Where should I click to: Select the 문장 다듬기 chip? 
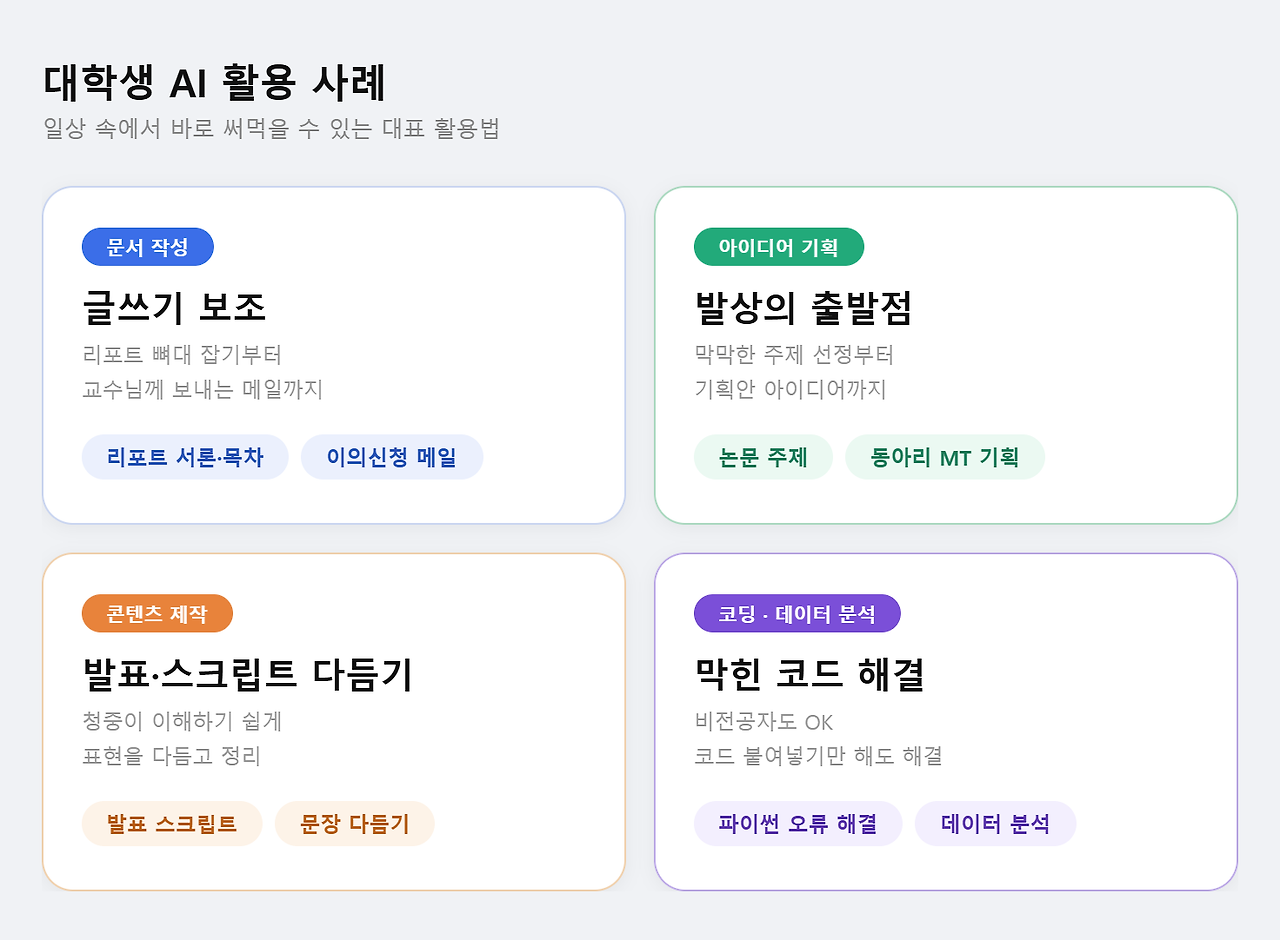355,824
